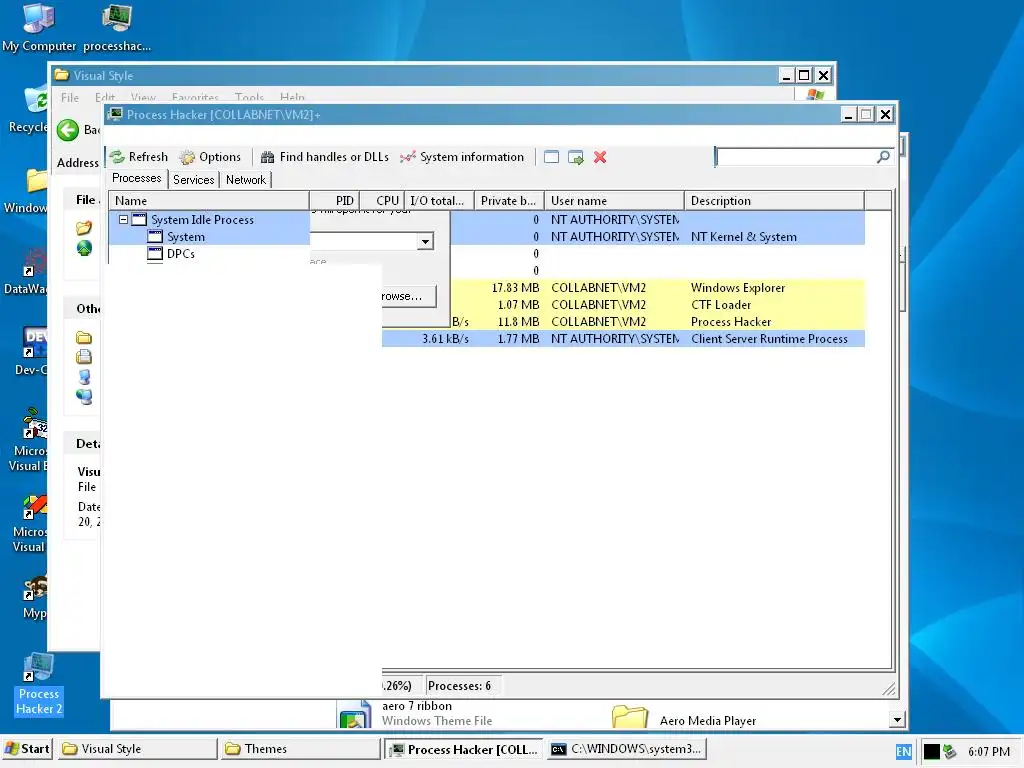Open System information window
The width and height of the screenshot is (1024, 768).
point(462,157)
